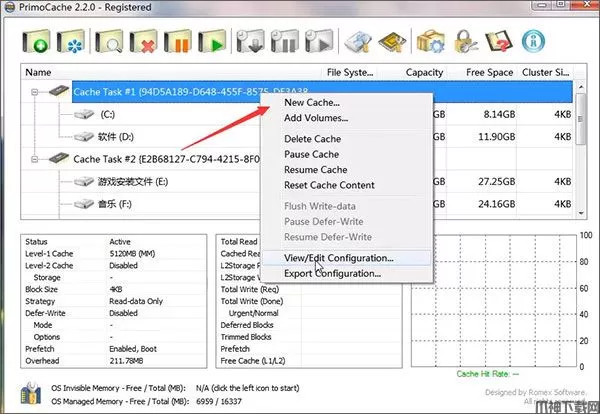This screenshot has height=414, width=600.
Task: Click volume list scroll down arrow
Action: click(x=581, y=213)
